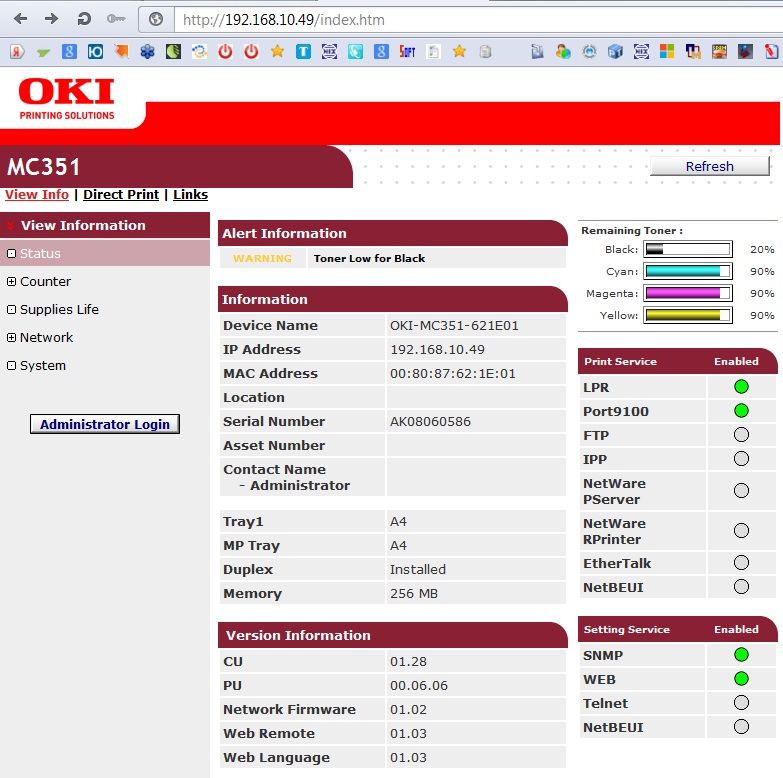The height and width of the screenshot is (778, 783).
Task: Click the Supplies Life box icon
Action: pyautogui.click(x=11, y=310)
